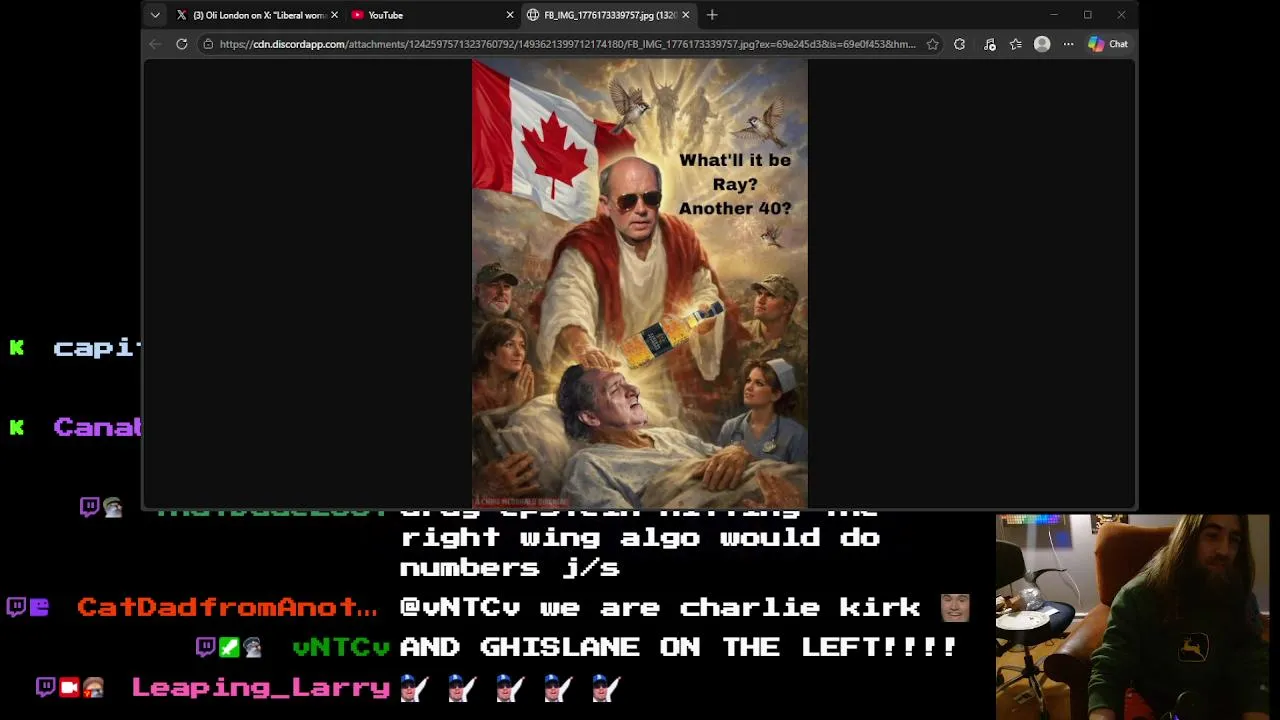The image size is (1280, 720).
Task: Click the 'right wing algo would do' chat line
Action: click(x=640, y=538)
